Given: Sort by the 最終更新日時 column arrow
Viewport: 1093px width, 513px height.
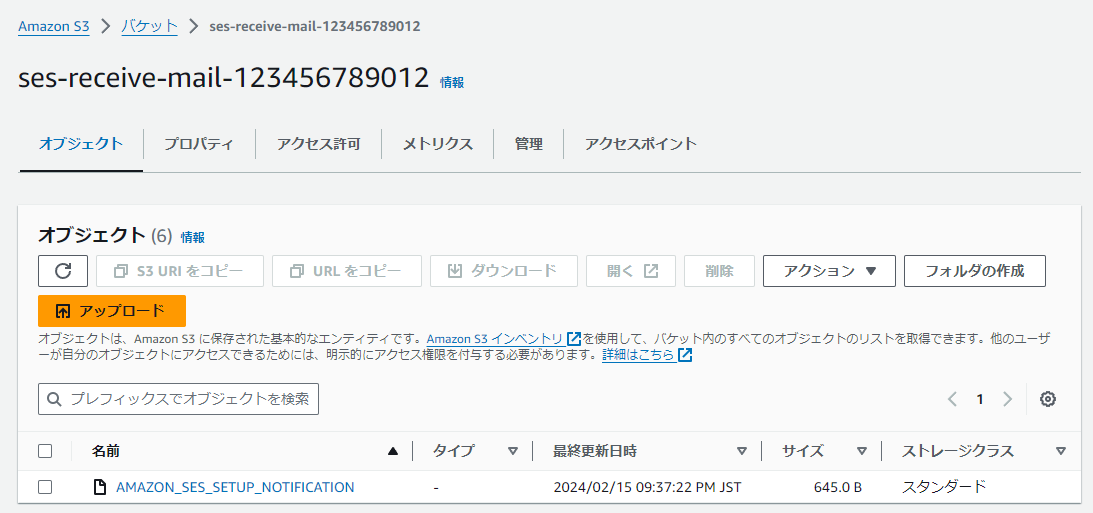Looking at the screenshot, I should (742, 451).
